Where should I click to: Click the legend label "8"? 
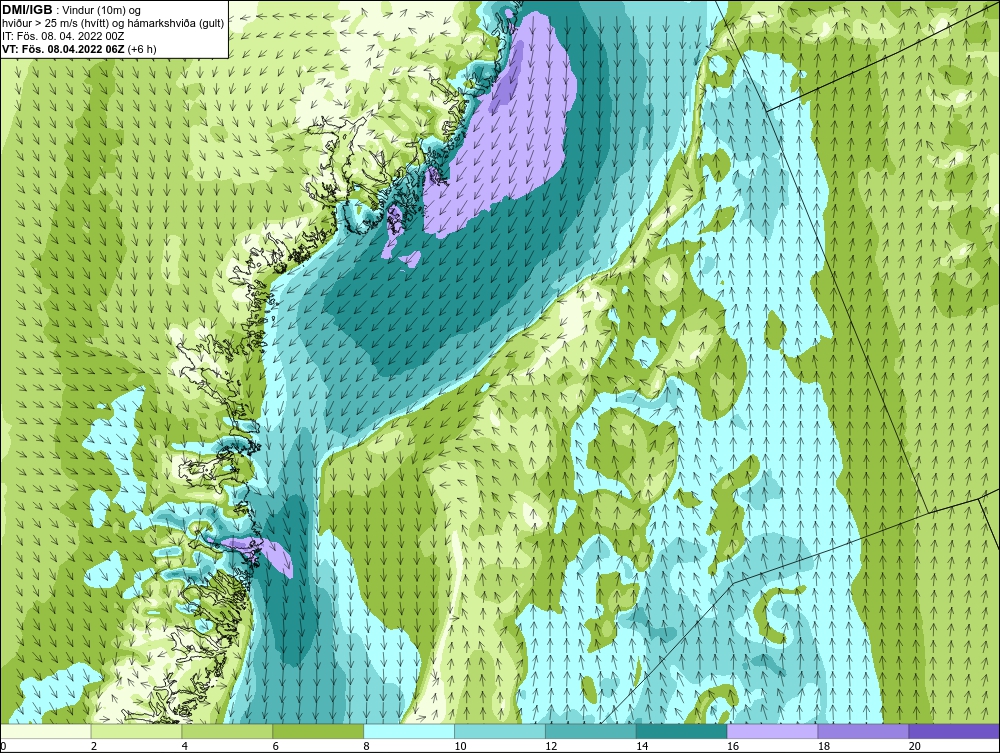pos(366,746)
